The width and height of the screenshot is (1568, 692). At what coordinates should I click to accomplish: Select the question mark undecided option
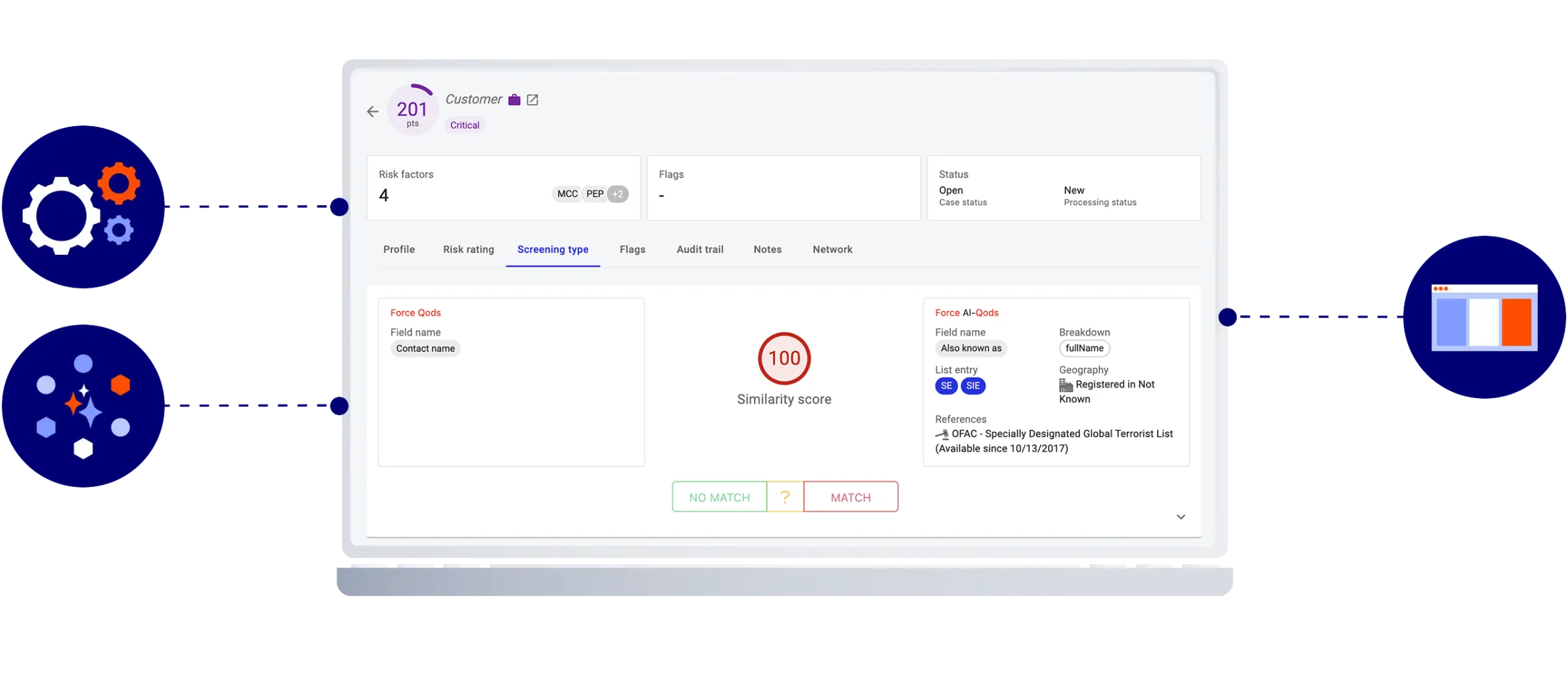pos(785,497)
